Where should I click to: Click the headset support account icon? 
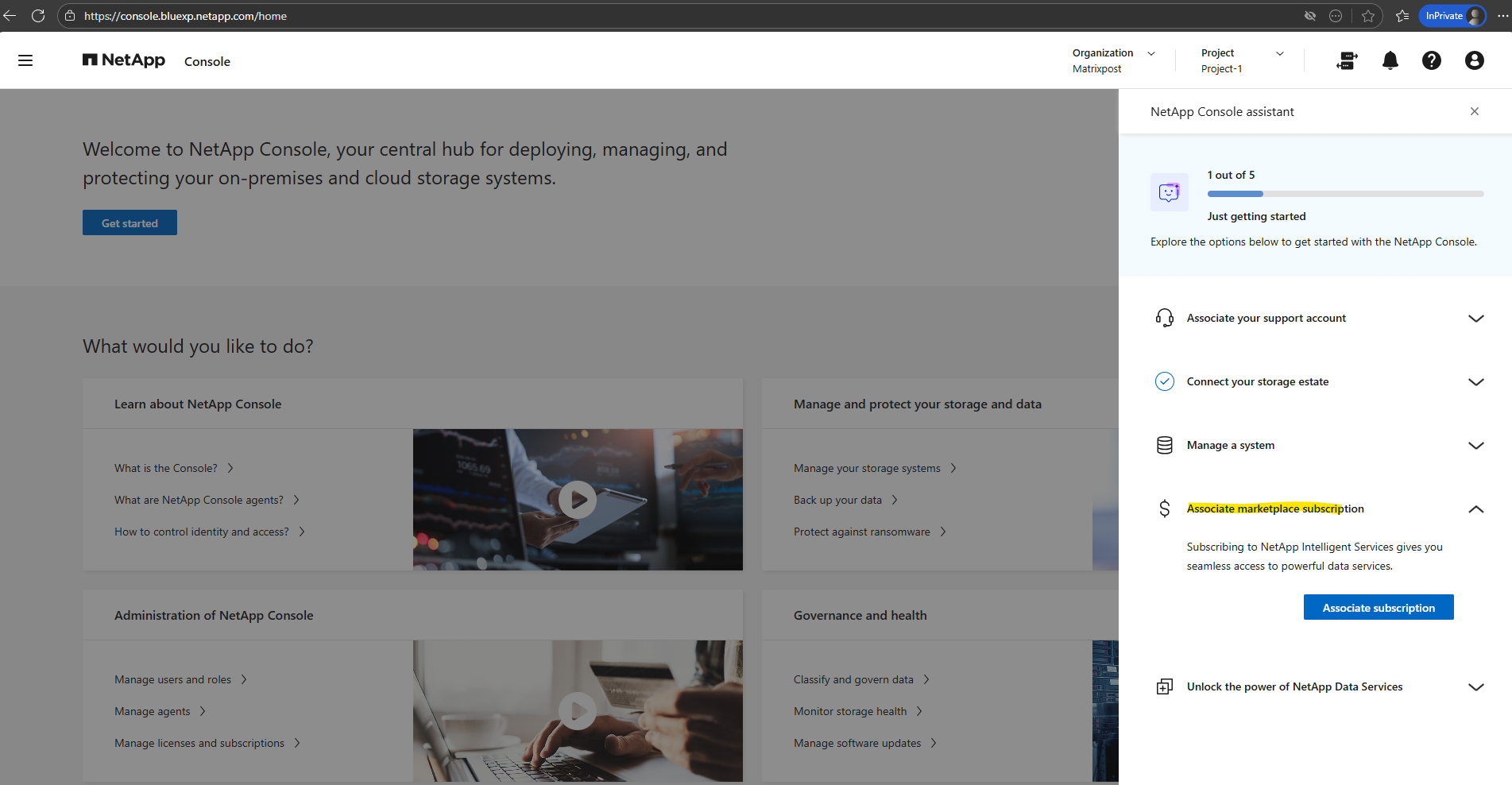(x=1165, y=318)
